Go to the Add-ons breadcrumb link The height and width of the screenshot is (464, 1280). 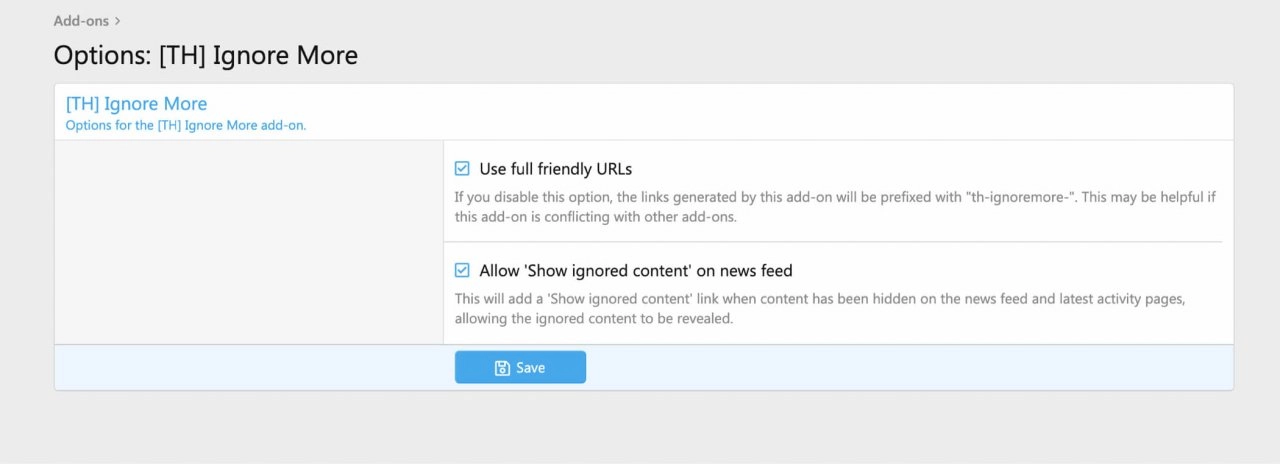point(81,20)
